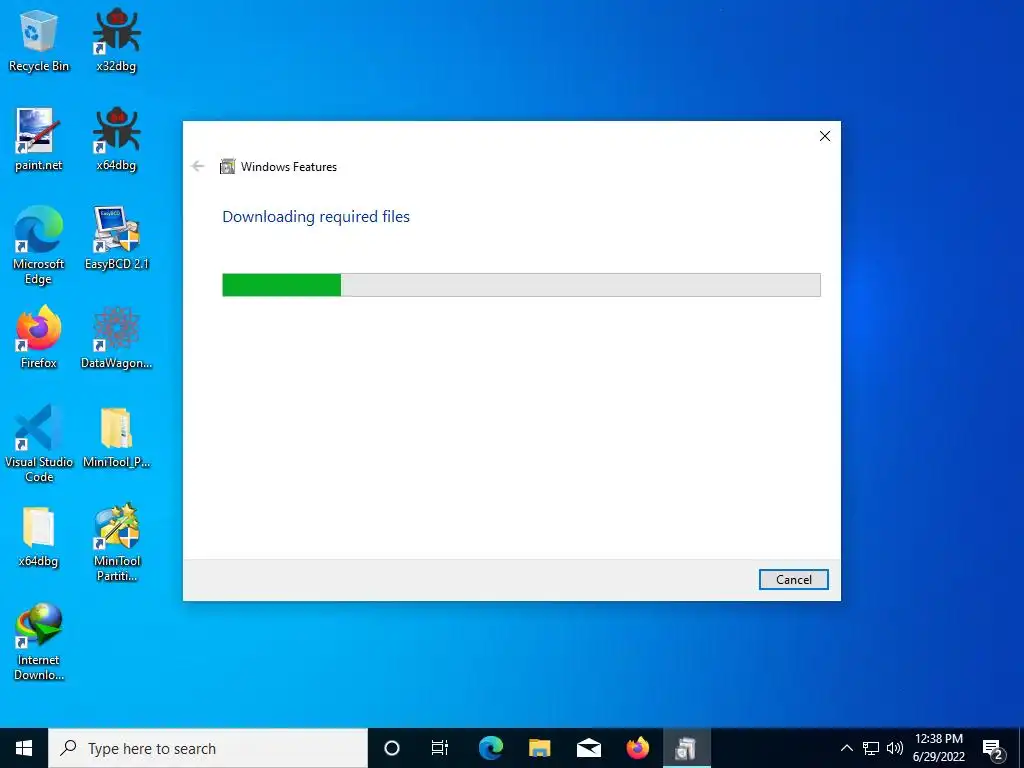Open the Mail app from taskbar

588,748
